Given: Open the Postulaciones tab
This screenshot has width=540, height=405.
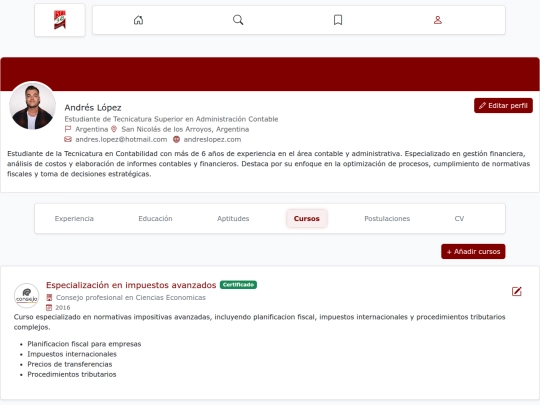Looking at the screenshot, I should tap(387, 218).
